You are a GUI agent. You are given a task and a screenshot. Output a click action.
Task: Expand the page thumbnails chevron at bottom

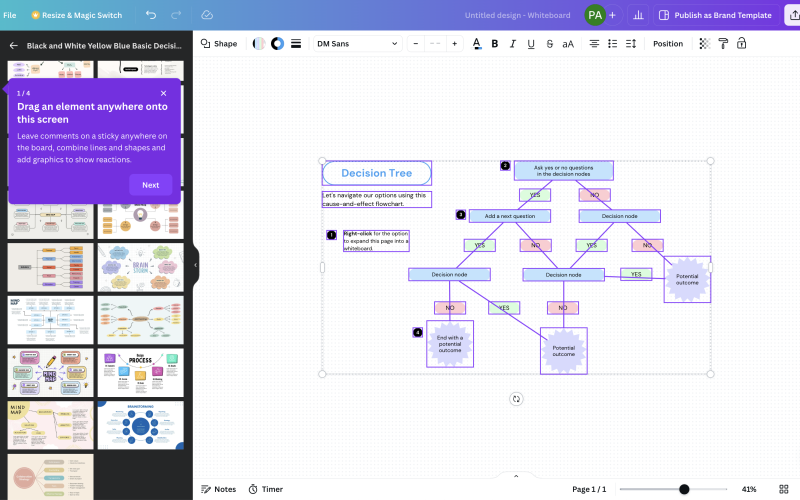click(516, 476)
